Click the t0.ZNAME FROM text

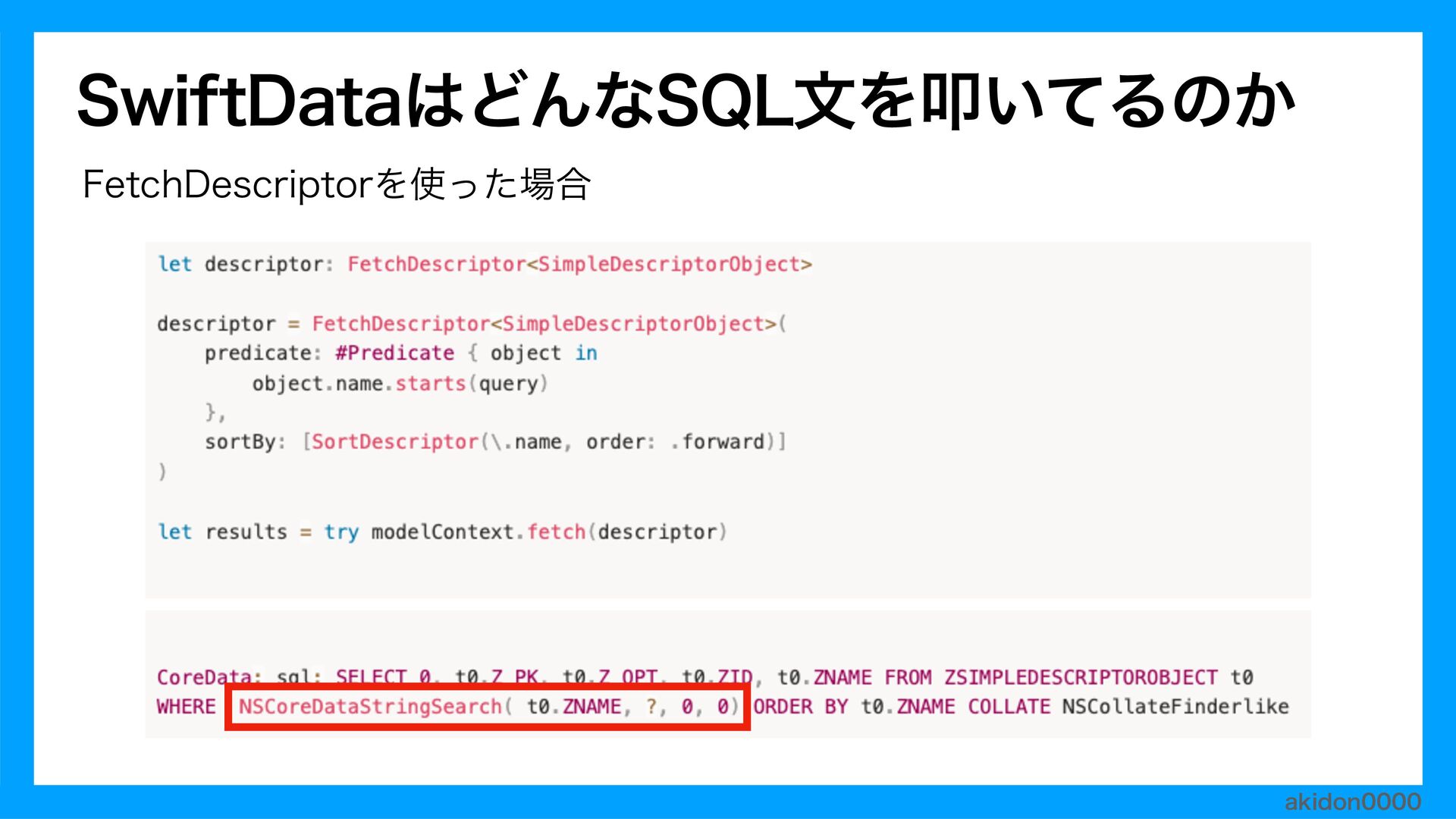tap(854, 677)
